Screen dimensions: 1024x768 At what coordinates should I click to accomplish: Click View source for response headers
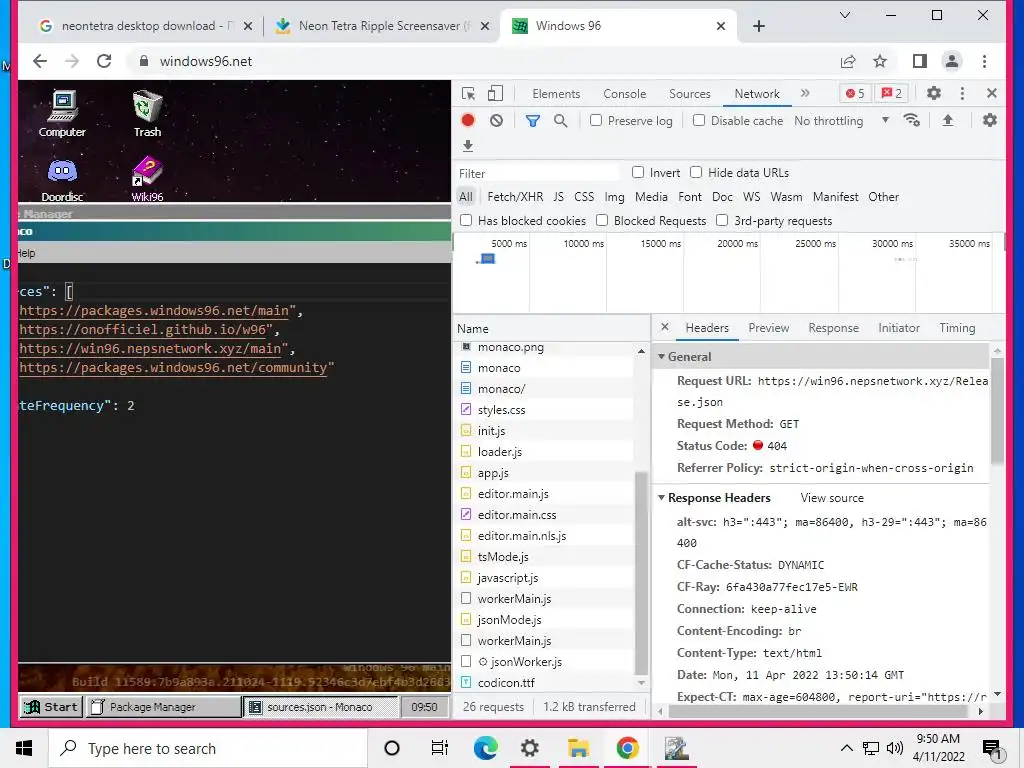pyautogui.click(x=832, y=498)
